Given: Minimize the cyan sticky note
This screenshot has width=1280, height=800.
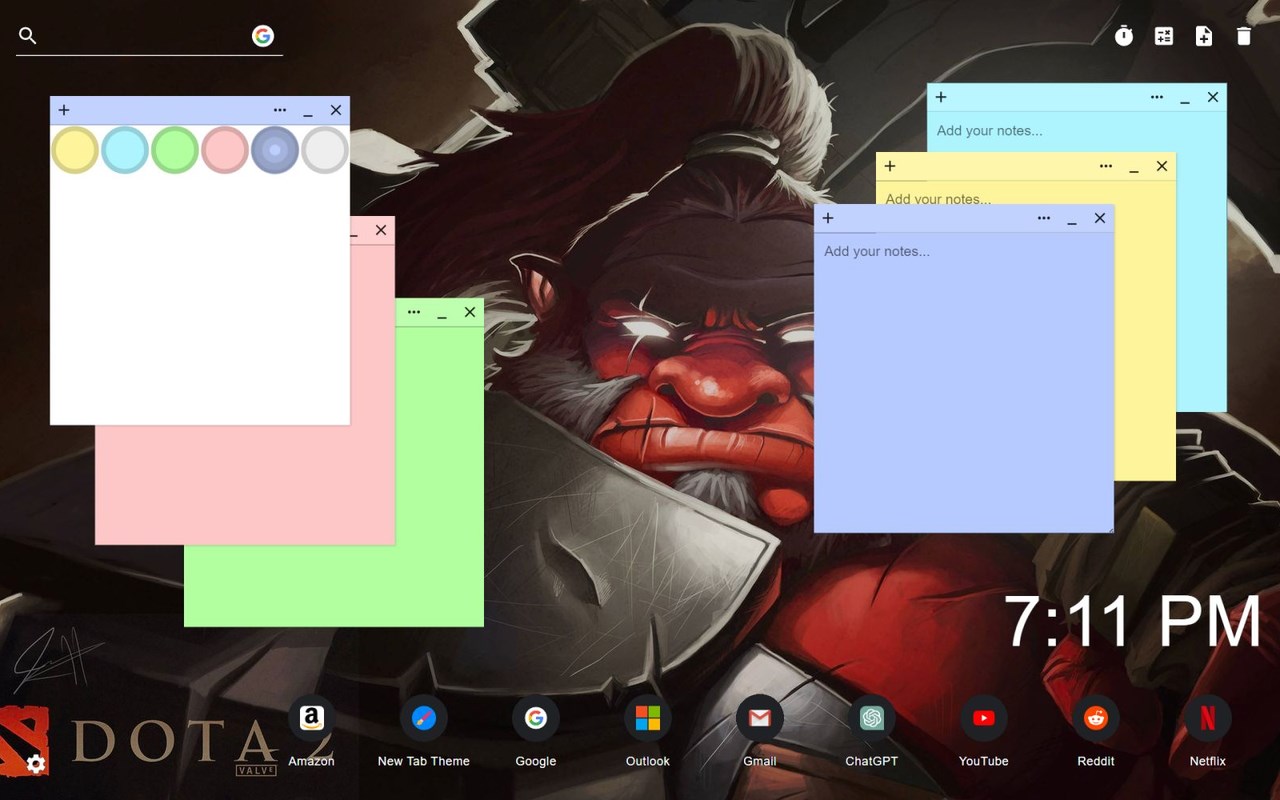Looking at the screenshot, I should pyautogui.click(x=1185, y=97).
